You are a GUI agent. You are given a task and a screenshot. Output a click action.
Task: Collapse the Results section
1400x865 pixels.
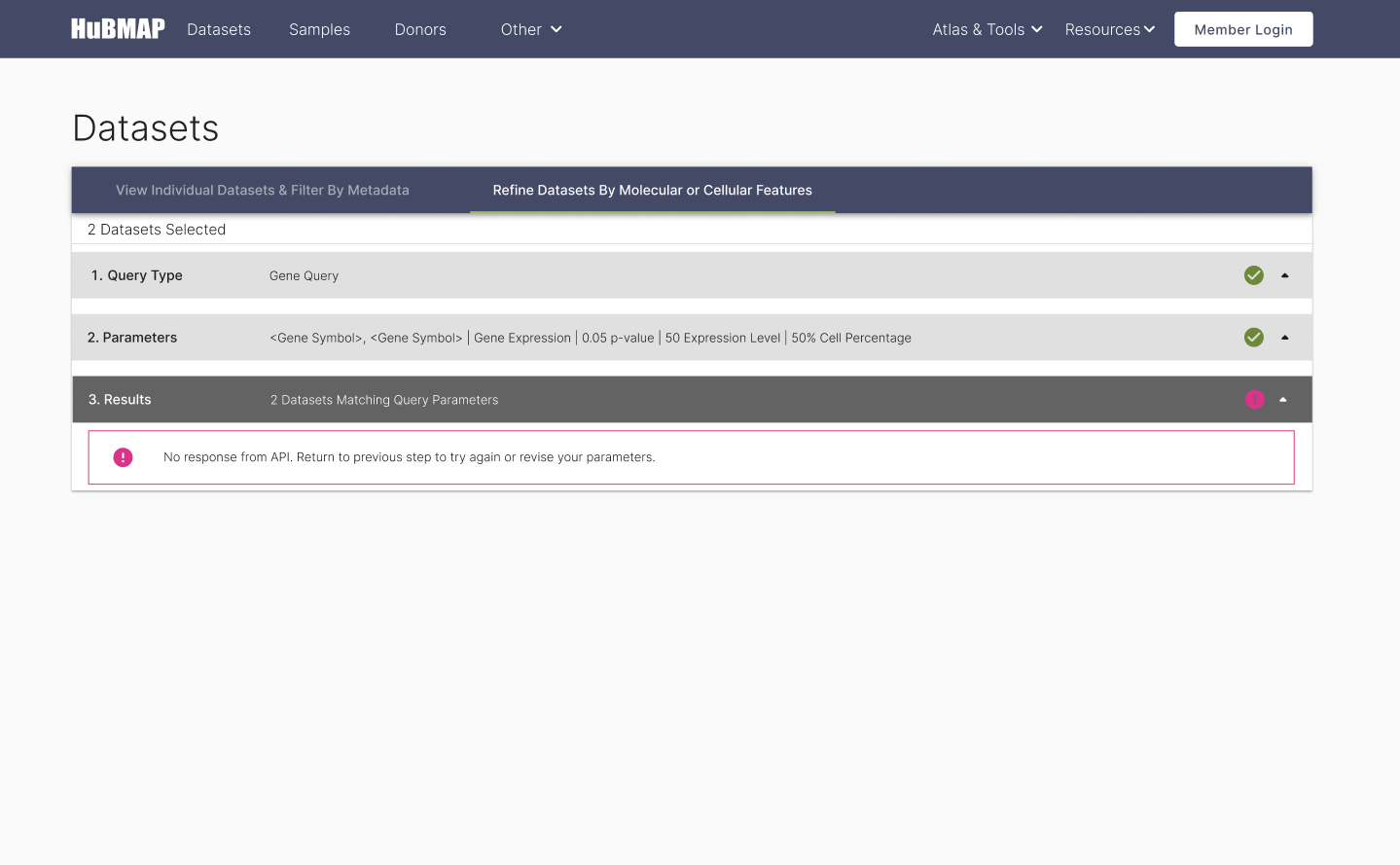(1282, 399)
